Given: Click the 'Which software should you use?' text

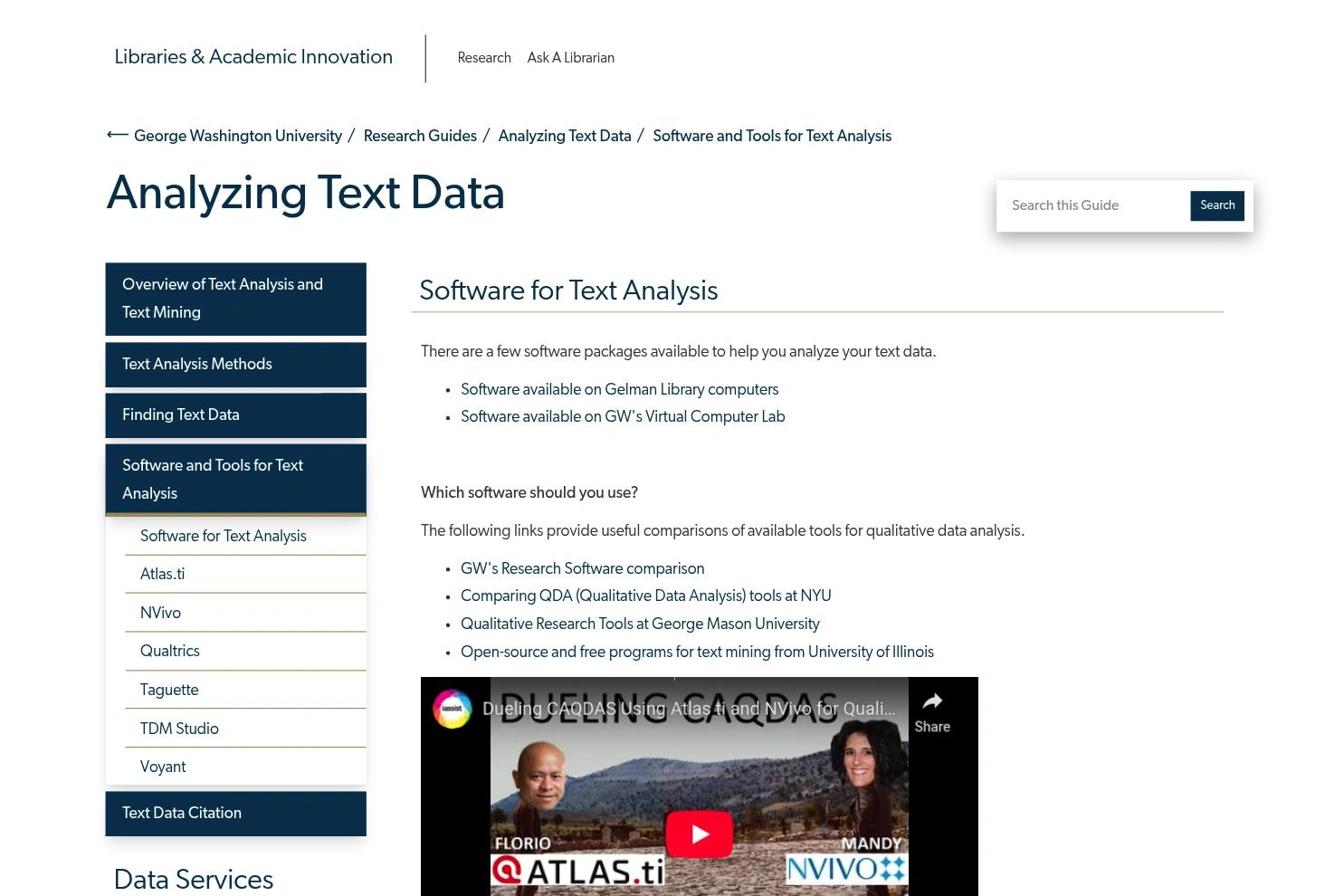Looking at the screenshot, I should [x=529, y=493].
